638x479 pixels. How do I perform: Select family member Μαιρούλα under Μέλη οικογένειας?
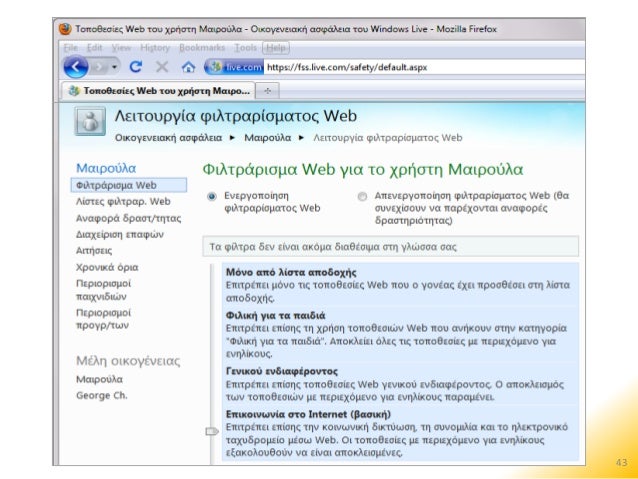(x=99, y=379)
